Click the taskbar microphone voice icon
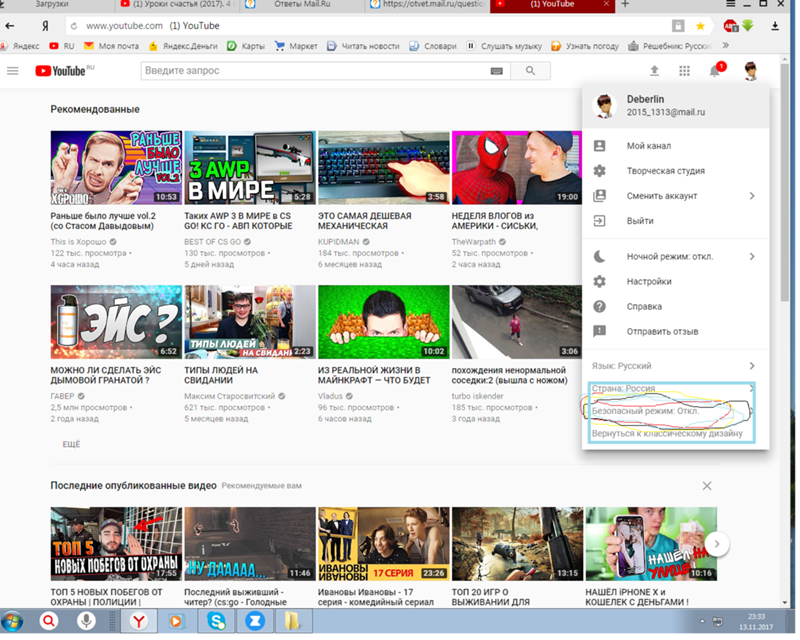Image resolution: width=800 pixels, height=640 pixels. pyautogui.click(x=86, y=621)
